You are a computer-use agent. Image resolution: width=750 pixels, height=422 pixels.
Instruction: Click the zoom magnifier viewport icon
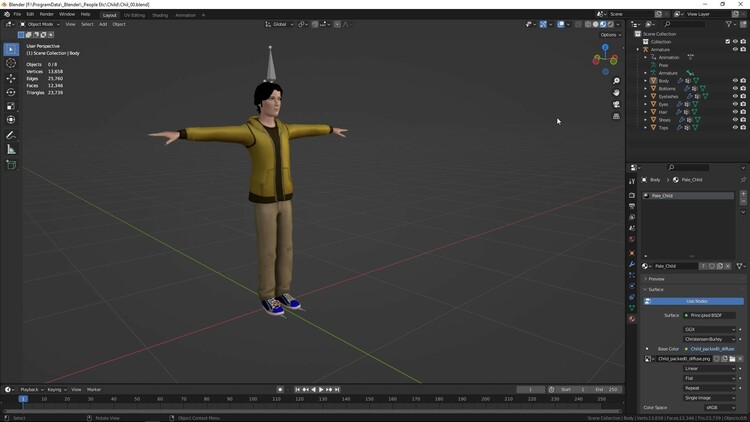click(617, 80)
